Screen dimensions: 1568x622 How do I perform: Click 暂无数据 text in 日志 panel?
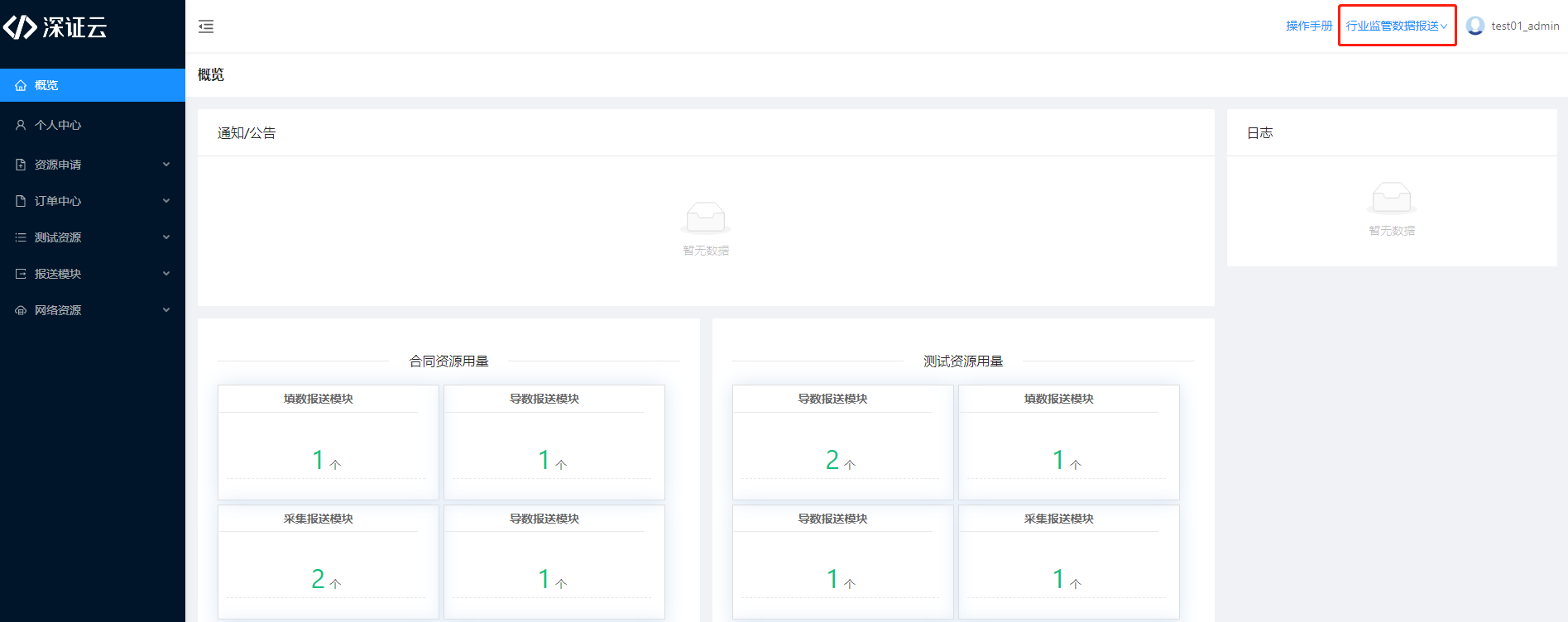coord(1392,231)
